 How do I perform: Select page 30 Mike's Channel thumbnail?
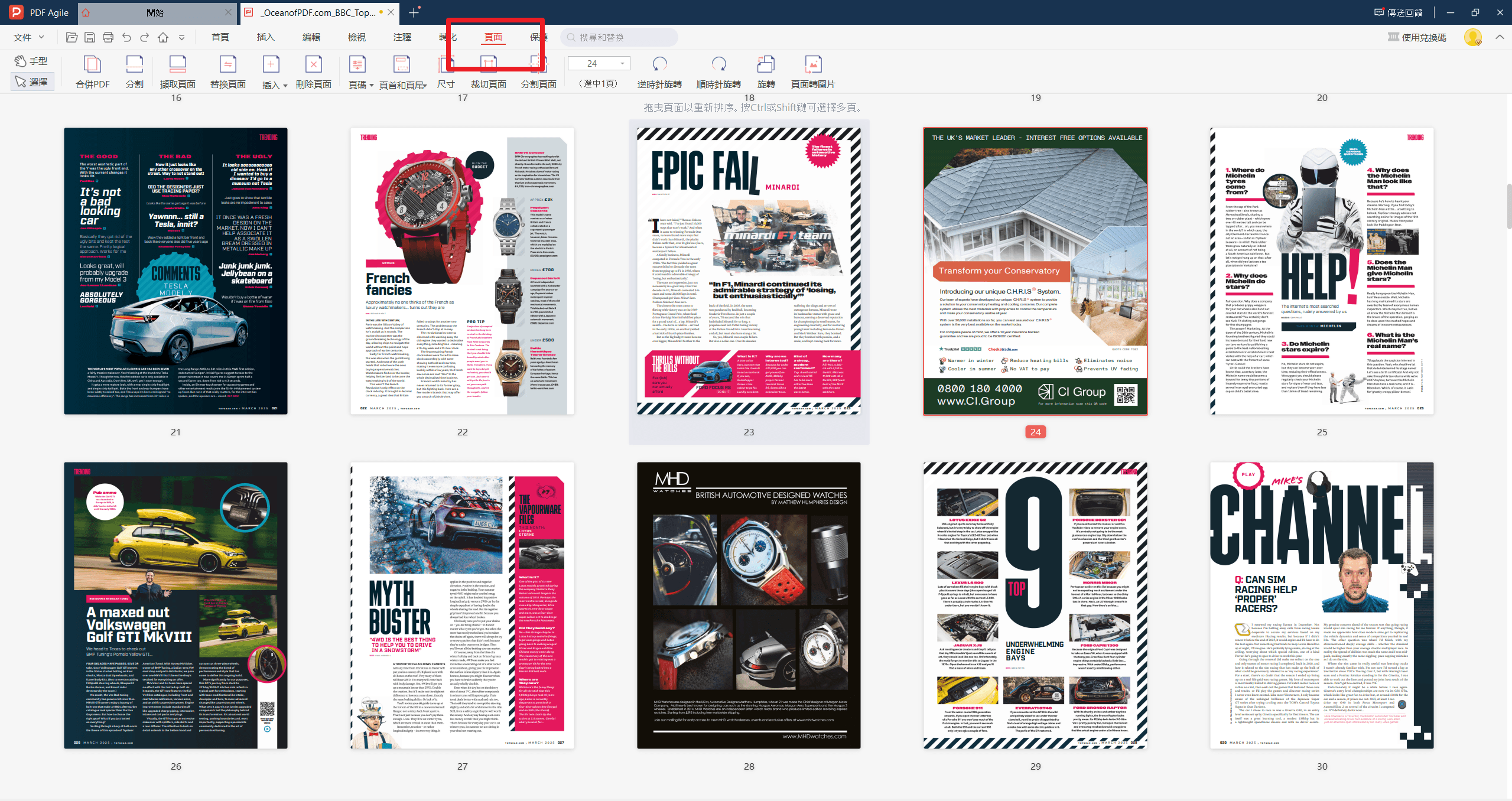(1322, 605)
